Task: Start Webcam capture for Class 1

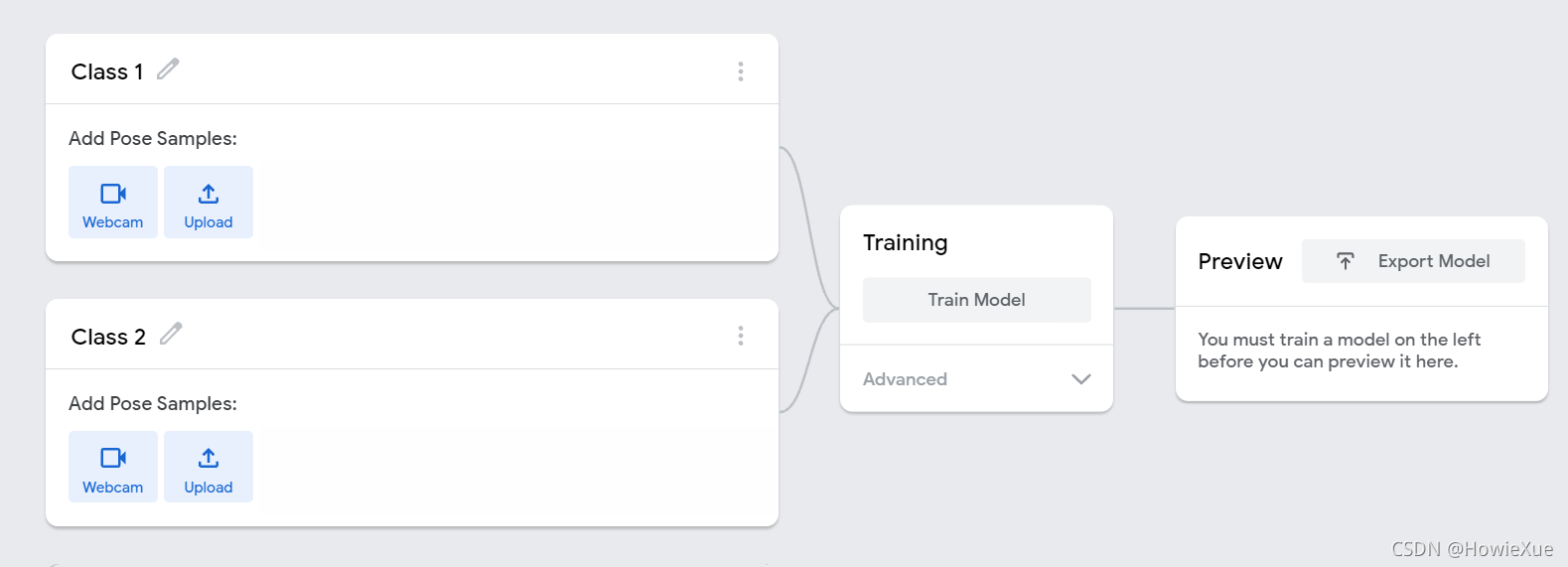Action: tap(113, 203)
